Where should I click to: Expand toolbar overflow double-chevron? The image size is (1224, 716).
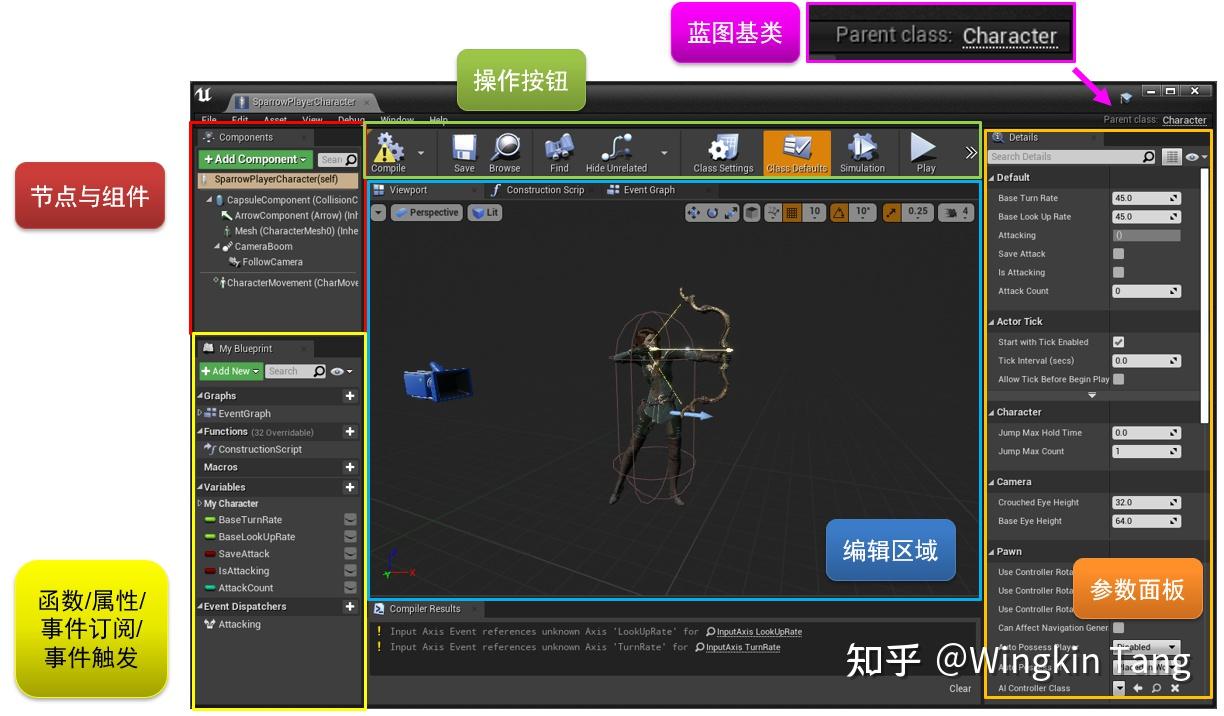tap(970, 153)
